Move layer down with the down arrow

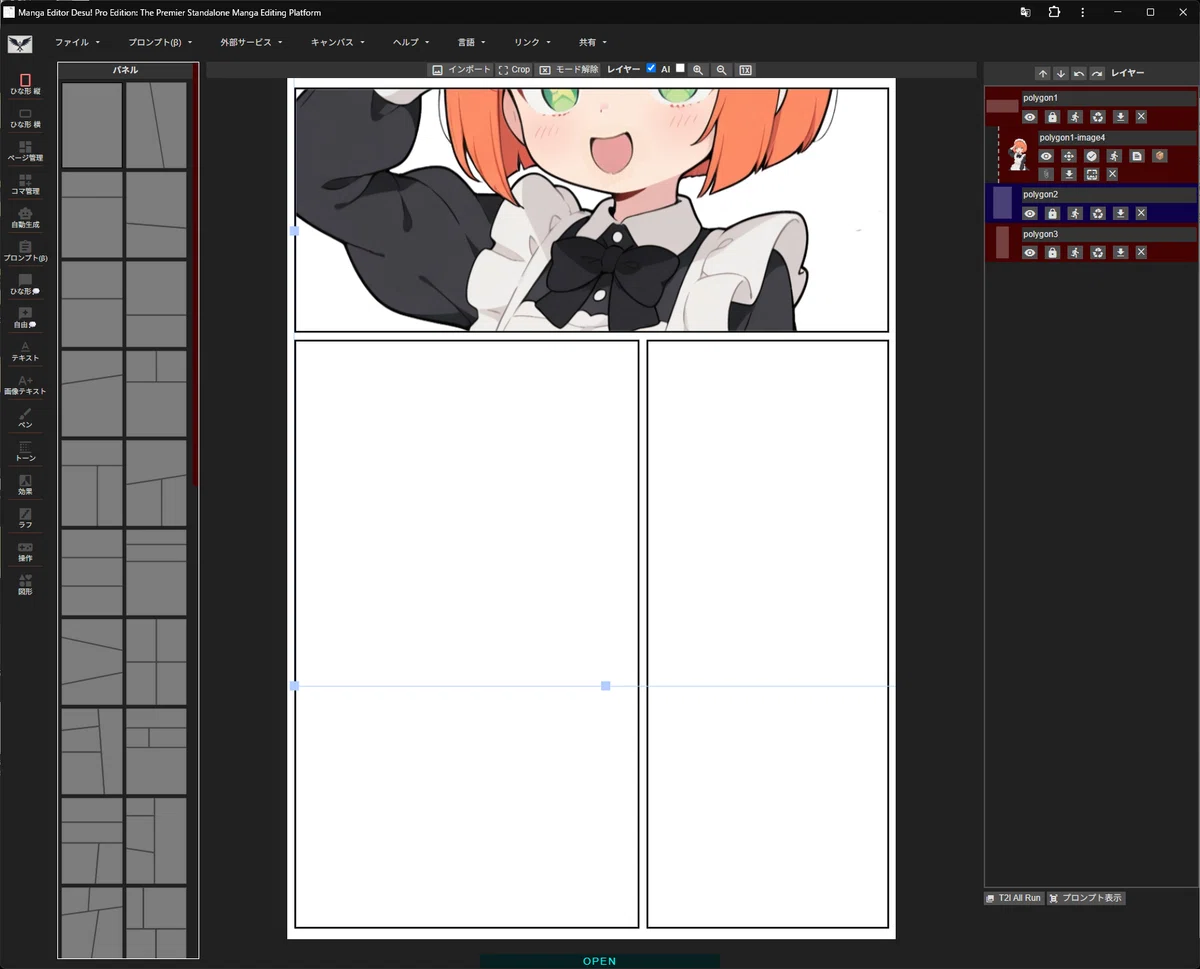tap(1061, 73)
